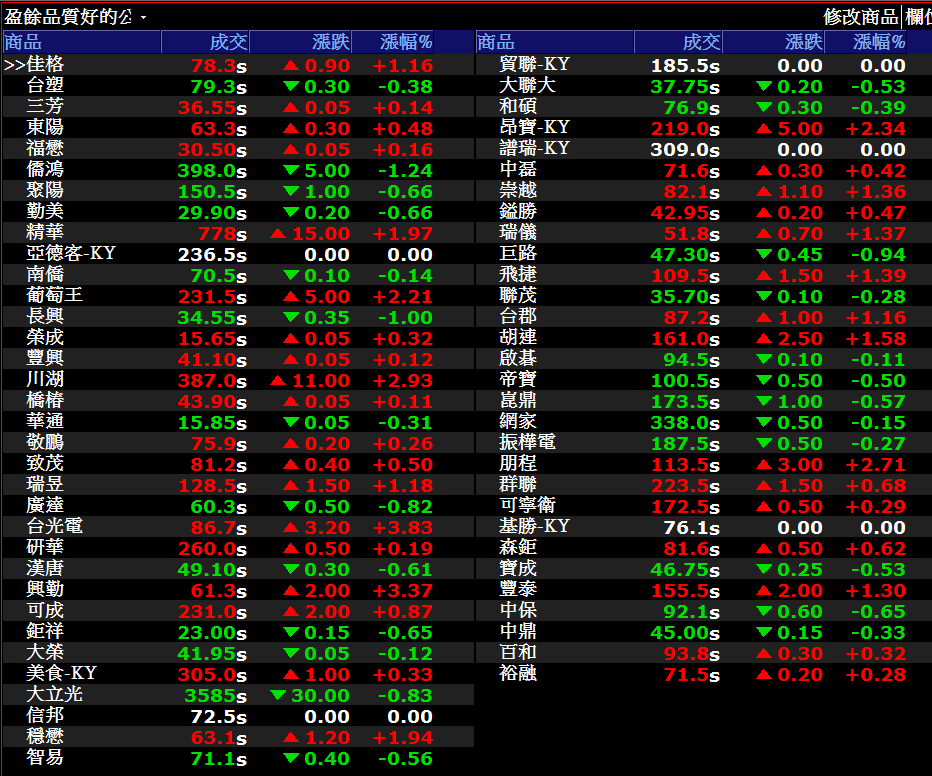The image size is (932, 776).
Task: Click the up arrow in 精華 row
Action: click(278, 233)
